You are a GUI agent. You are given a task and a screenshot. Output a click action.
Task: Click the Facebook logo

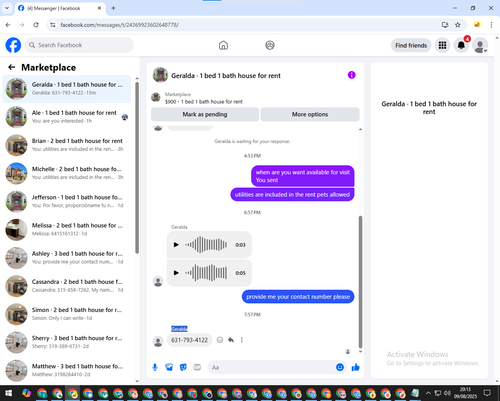click(x=13, y=45)
